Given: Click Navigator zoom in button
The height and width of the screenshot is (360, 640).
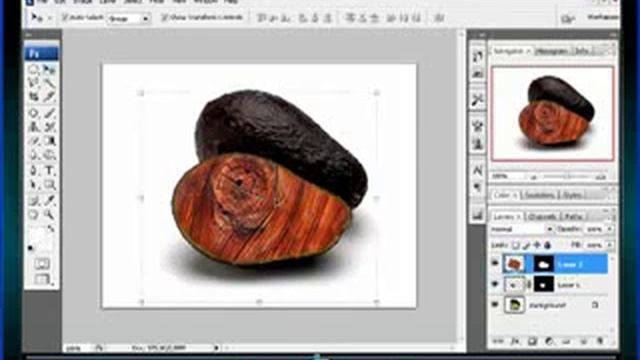Looking at the screenshot, I should [x=600, y=177].
